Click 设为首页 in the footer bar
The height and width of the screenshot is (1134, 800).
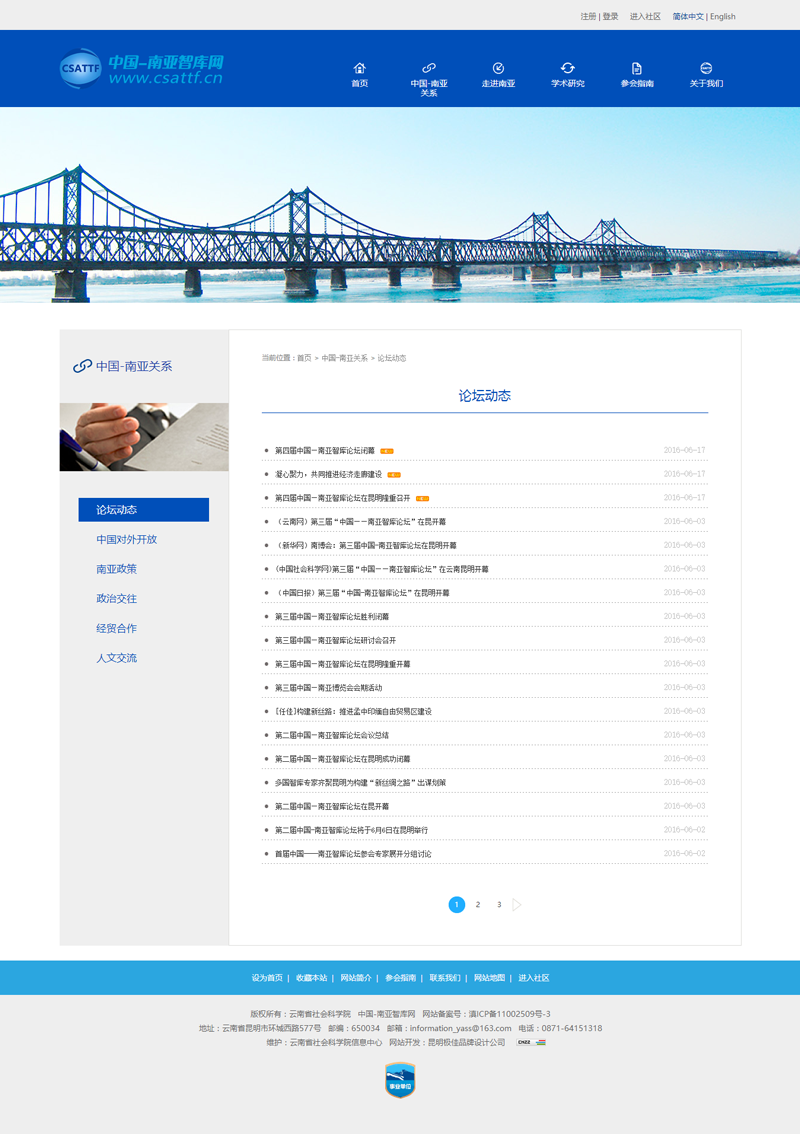[267, 978]
